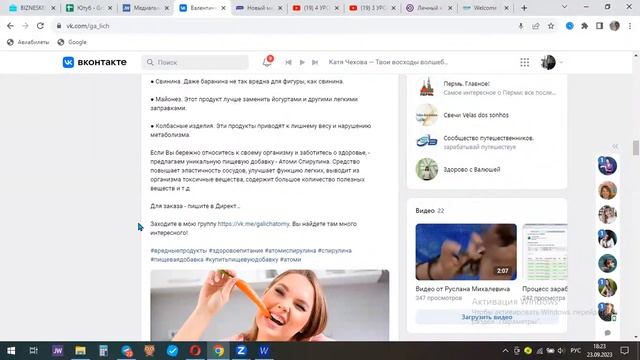Click the search field in VK header

coord(195,62)
